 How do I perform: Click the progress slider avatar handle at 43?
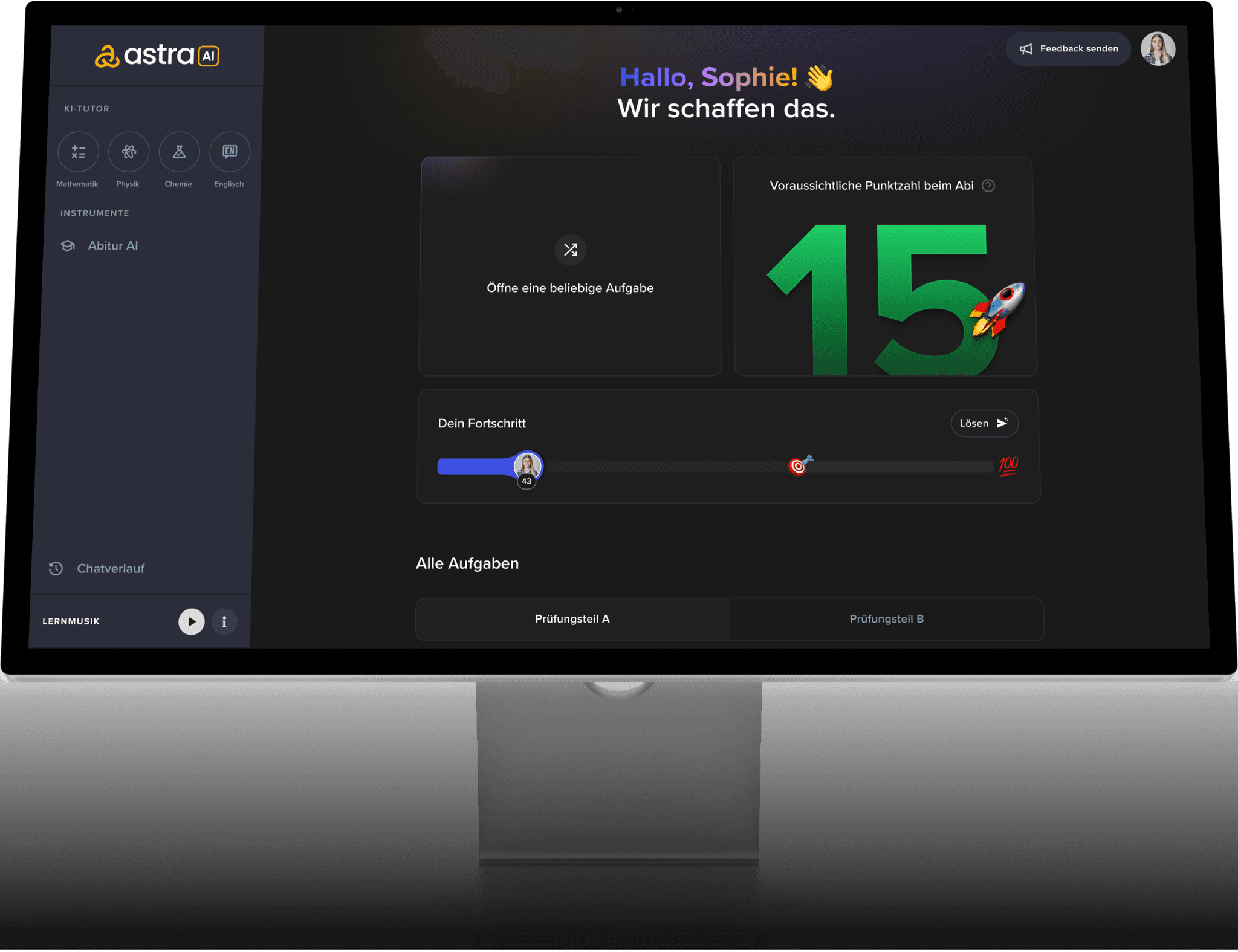tap(527, 466)
